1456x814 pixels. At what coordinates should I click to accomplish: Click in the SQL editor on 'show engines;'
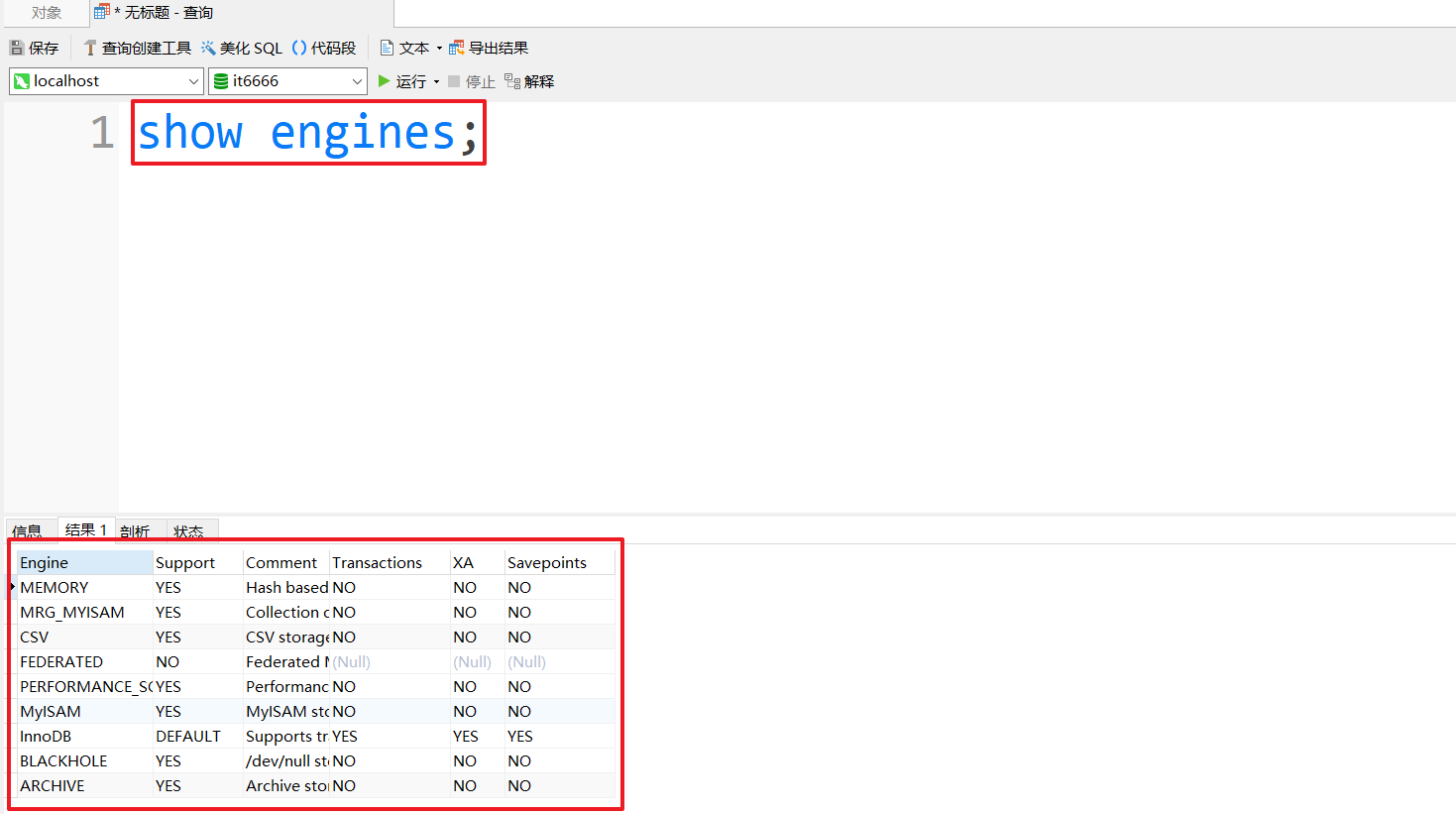308,133
